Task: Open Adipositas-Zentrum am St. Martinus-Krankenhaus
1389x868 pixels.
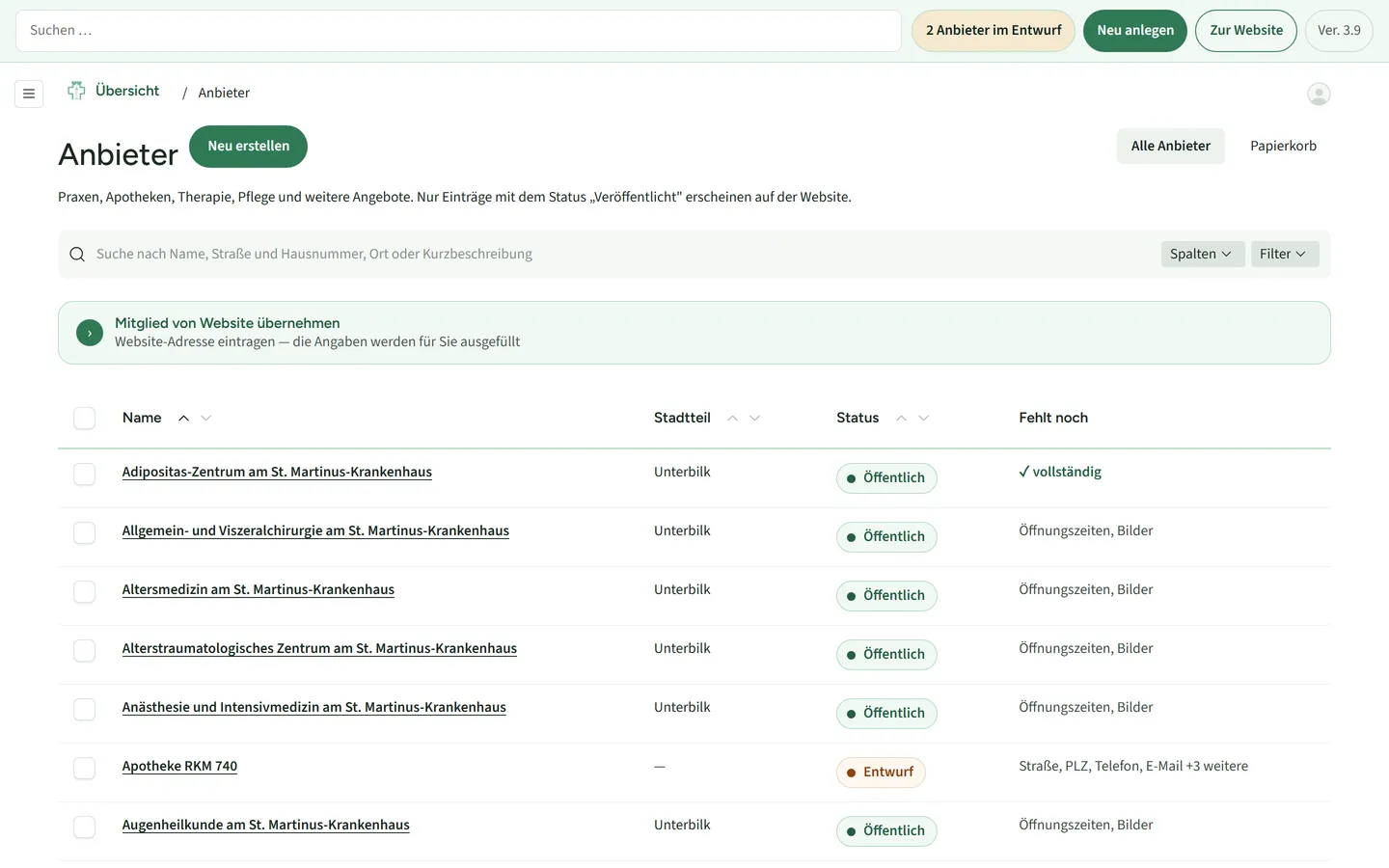Action: click(277, 472)
